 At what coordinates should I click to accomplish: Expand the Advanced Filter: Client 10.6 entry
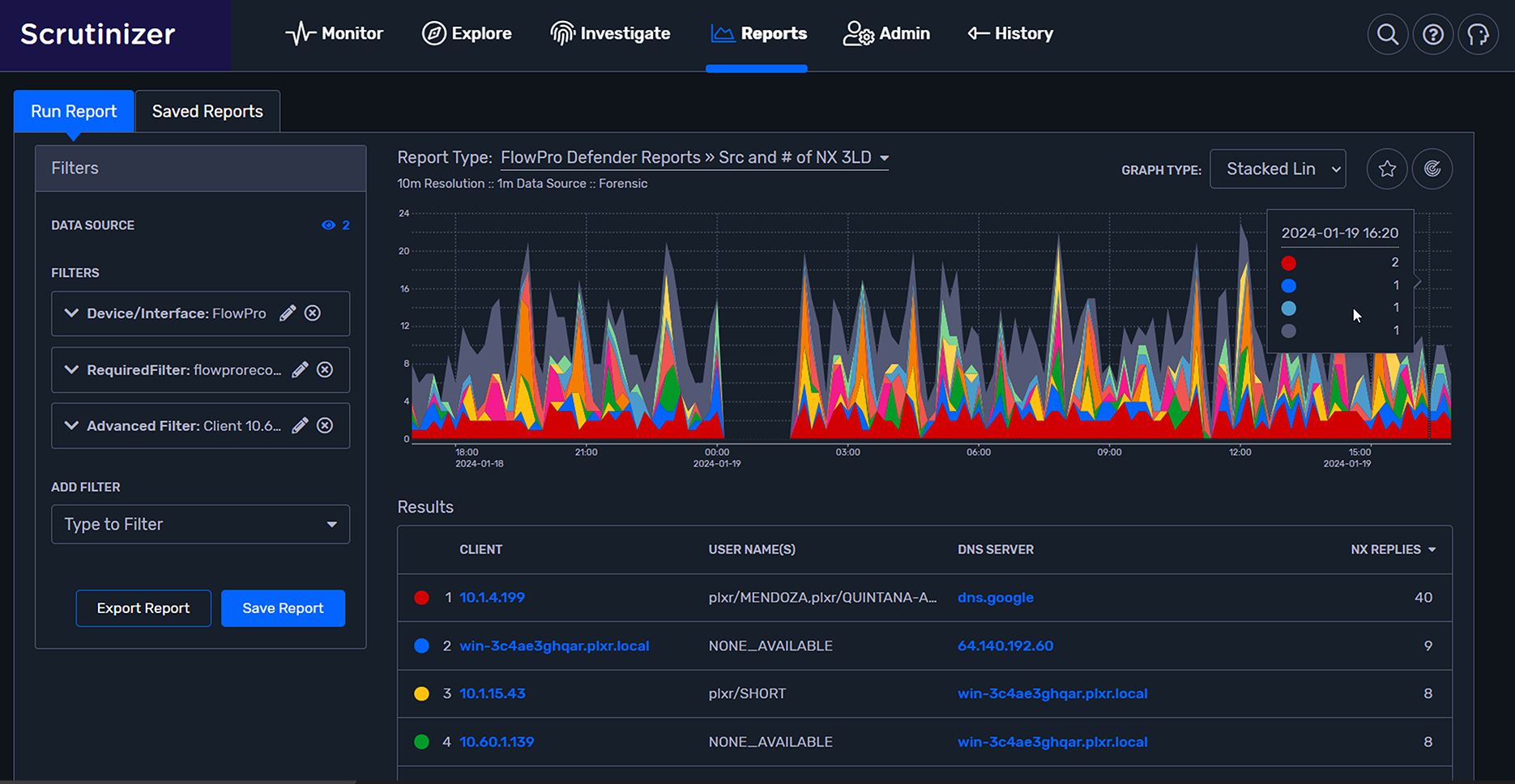coord(70,425)
